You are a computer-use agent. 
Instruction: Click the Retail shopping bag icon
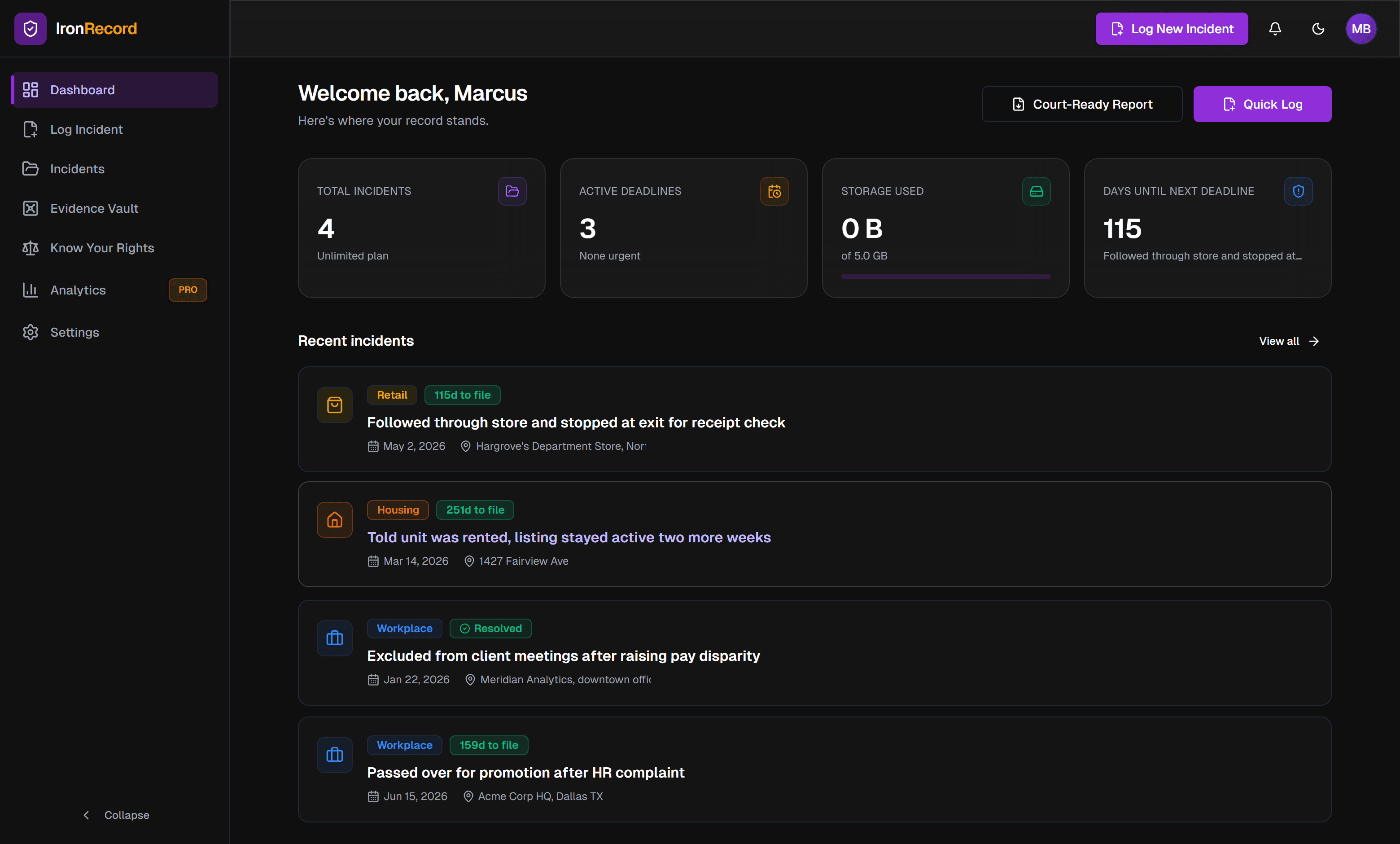pos(335,404)
